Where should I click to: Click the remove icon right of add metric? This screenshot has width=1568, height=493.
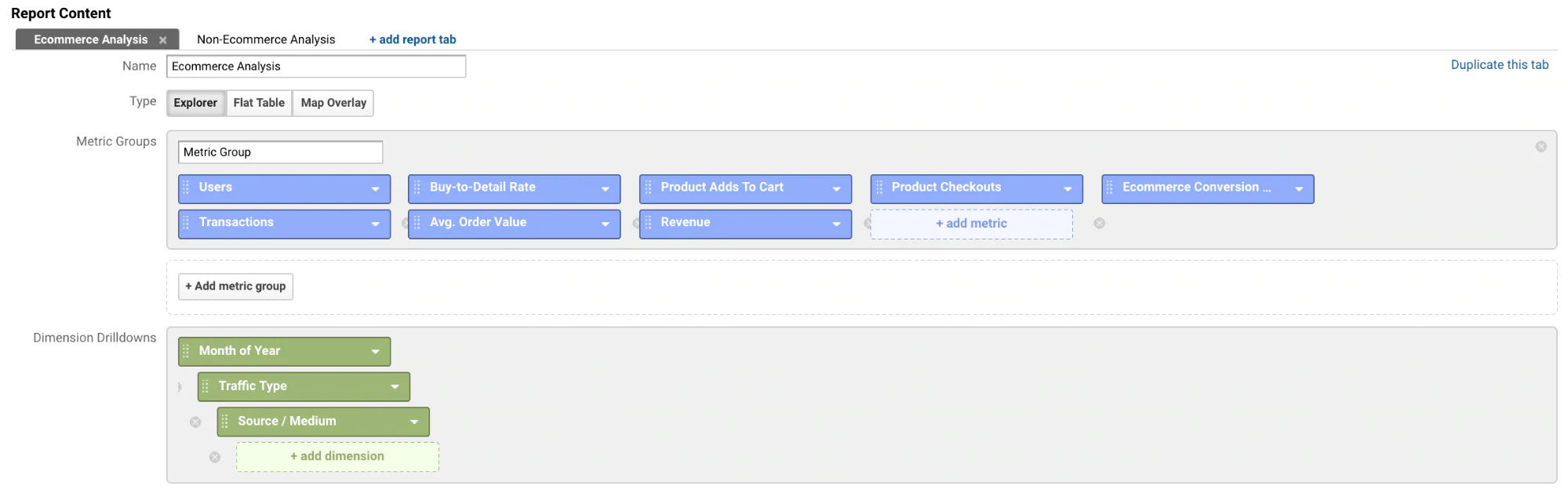point(1099,224)
